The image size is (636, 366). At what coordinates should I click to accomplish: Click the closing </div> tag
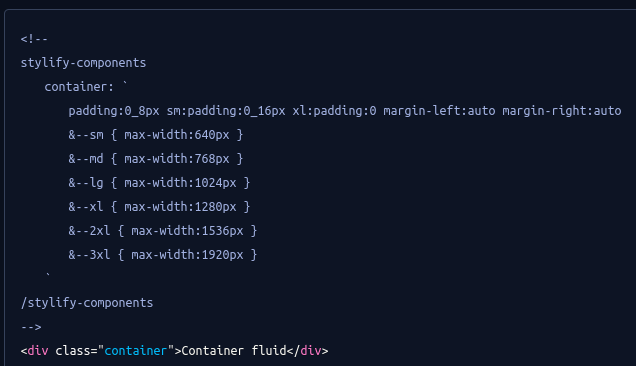[x=307, y=351]
